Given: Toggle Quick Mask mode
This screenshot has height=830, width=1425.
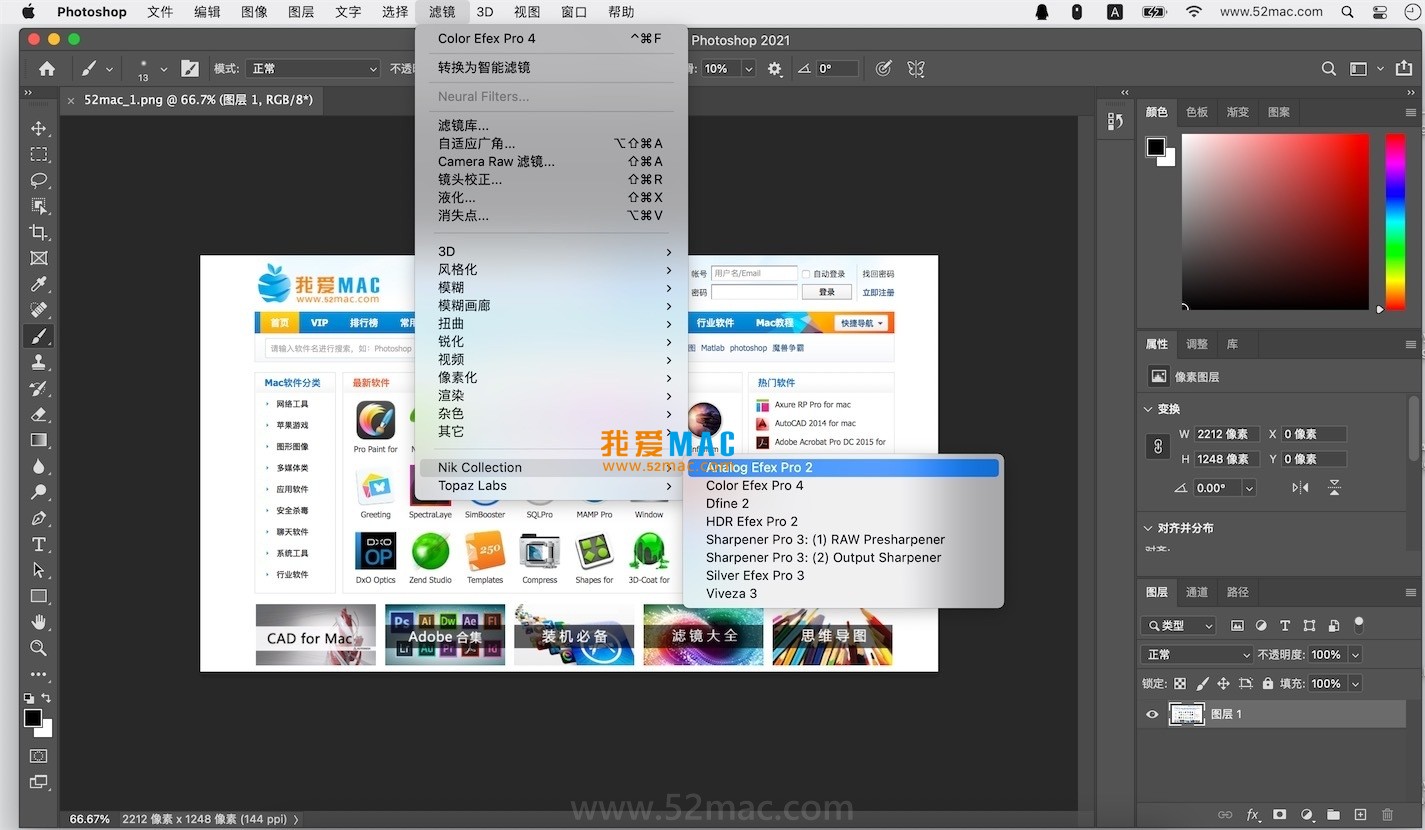Looking at the screenshot, I should point(39,756).
